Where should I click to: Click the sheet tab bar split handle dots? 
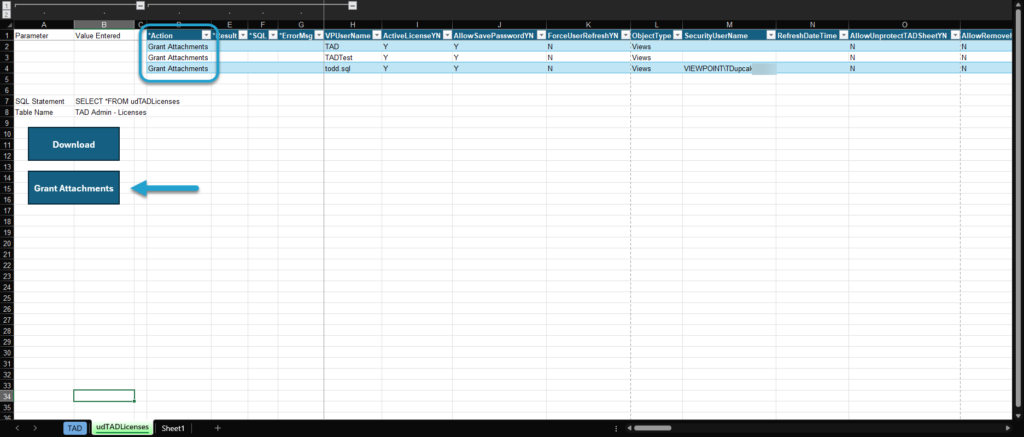point(616,429)
